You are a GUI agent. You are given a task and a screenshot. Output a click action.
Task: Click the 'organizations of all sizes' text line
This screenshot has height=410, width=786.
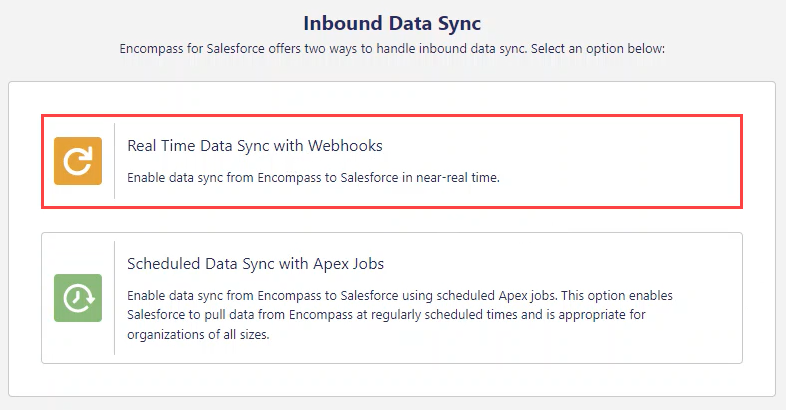198,334
